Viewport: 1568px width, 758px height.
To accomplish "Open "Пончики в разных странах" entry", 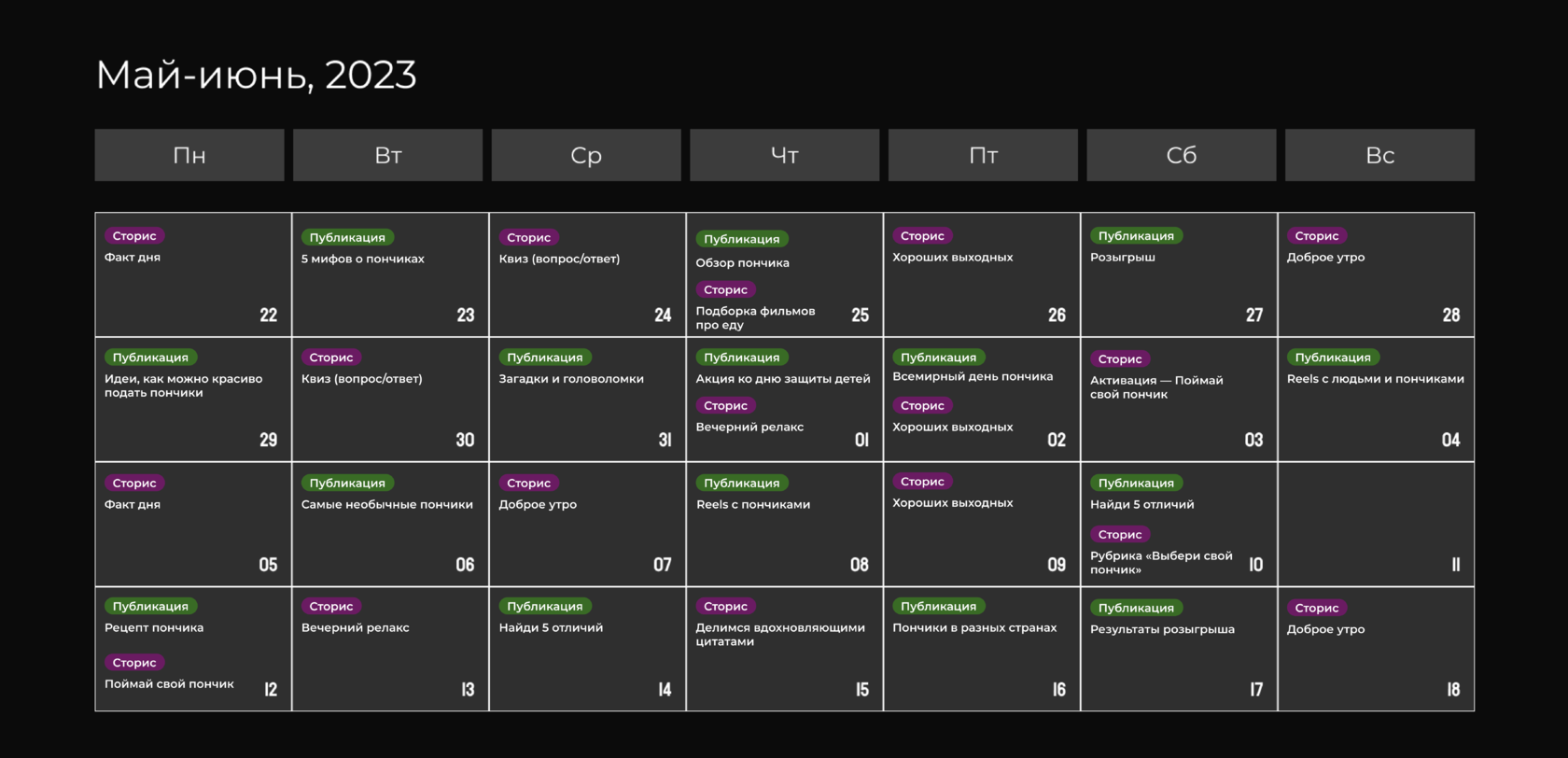I will [974, 628].
